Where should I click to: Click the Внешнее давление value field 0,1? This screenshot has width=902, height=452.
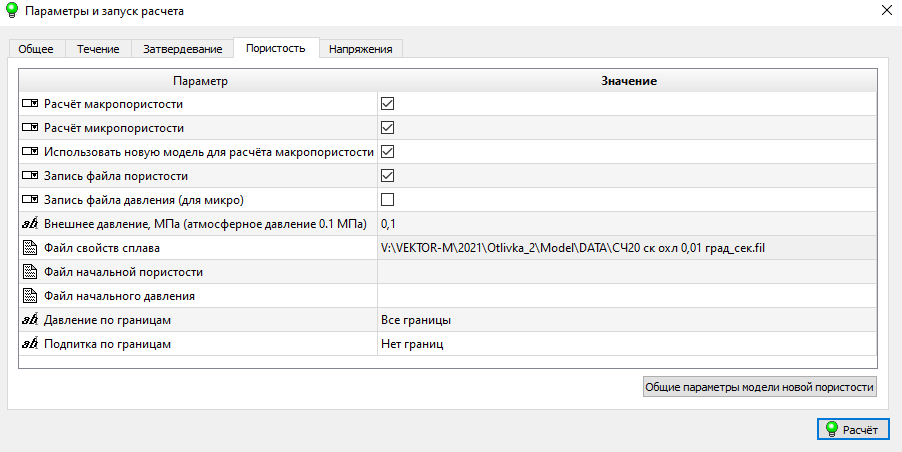625,224
